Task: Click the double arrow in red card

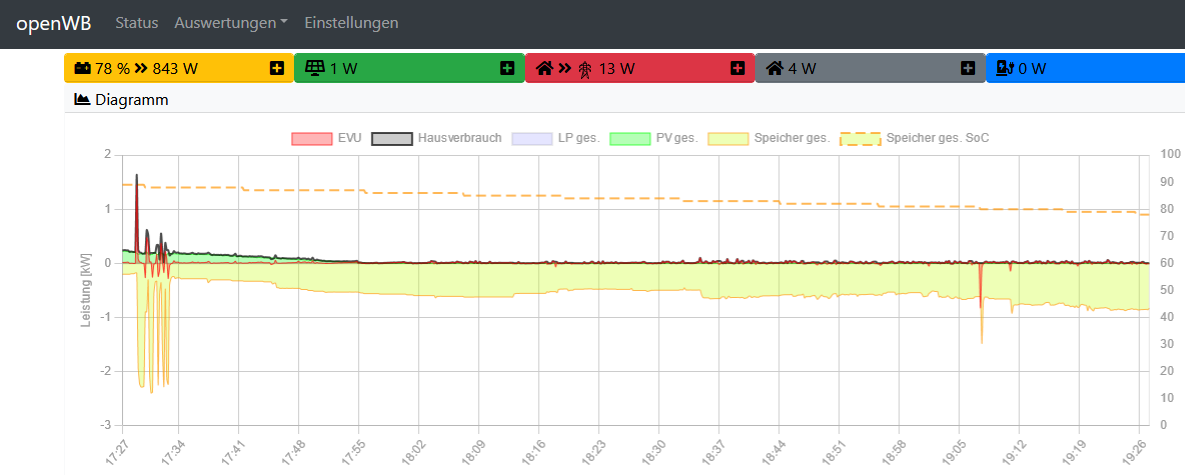Action: click(565, 69)
